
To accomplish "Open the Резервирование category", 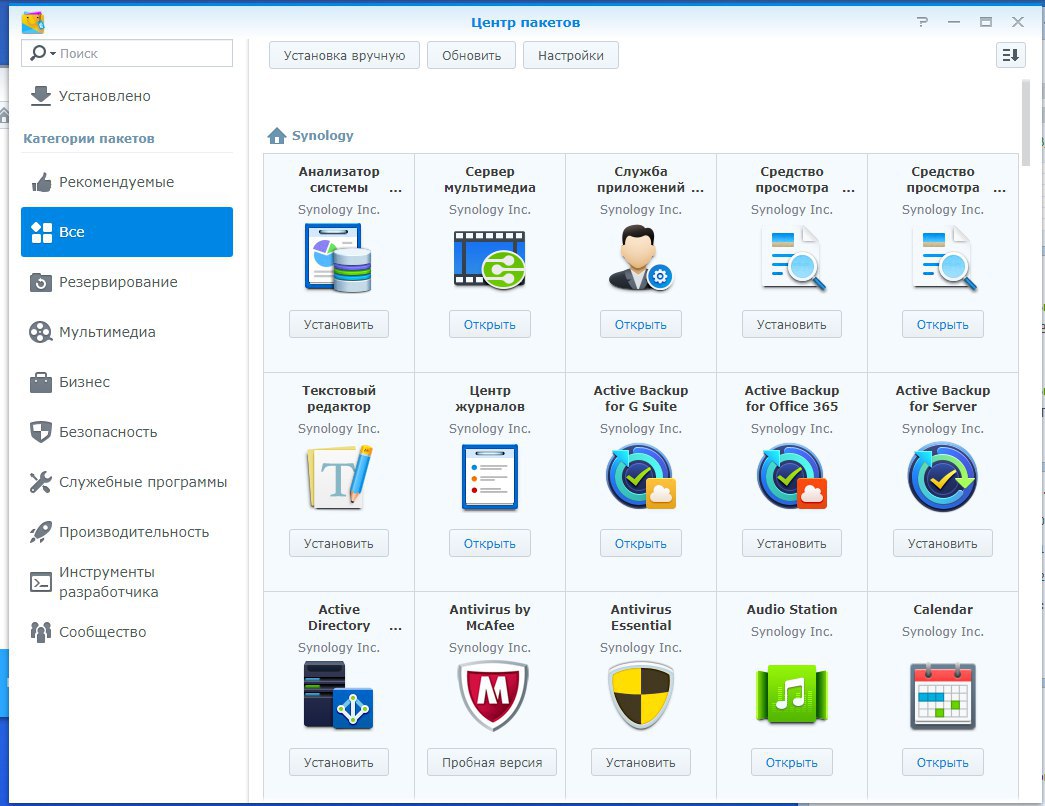I will click(x=127, y=282).
